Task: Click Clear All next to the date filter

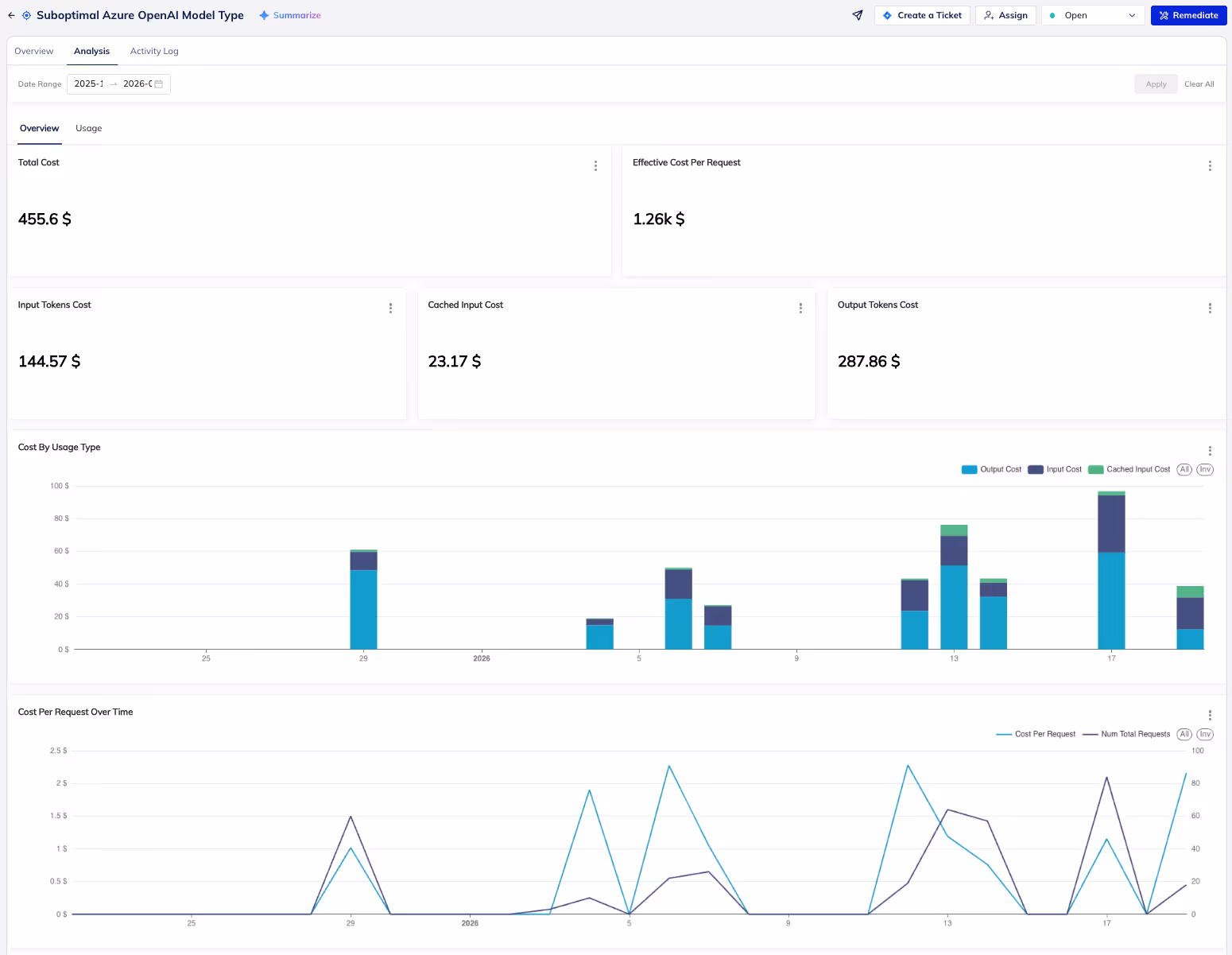Action: click(1199, 83)
